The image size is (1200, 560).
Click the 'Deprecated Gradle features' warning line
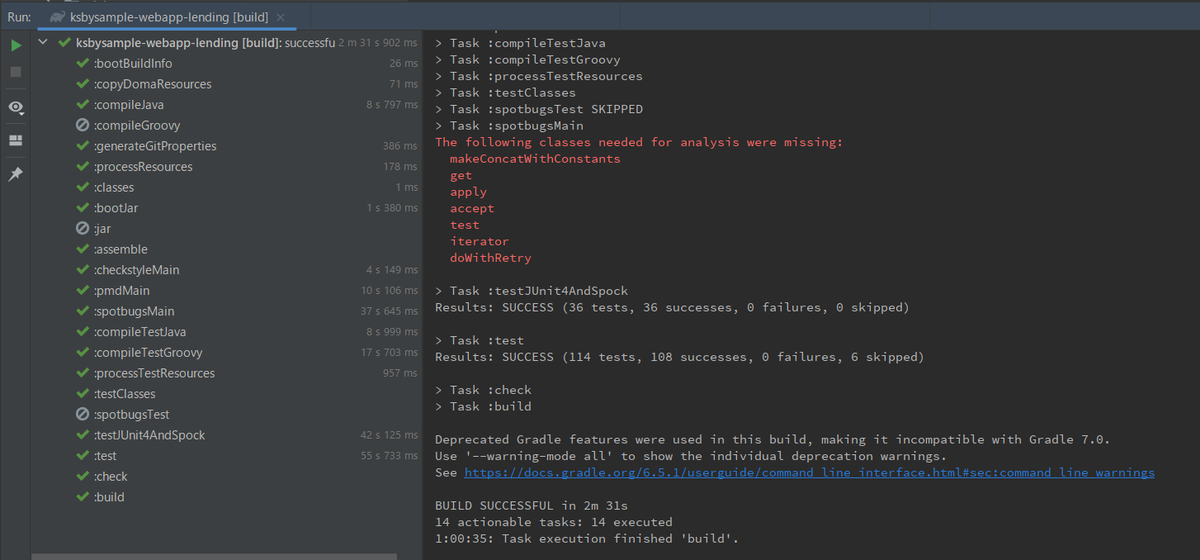772,439
